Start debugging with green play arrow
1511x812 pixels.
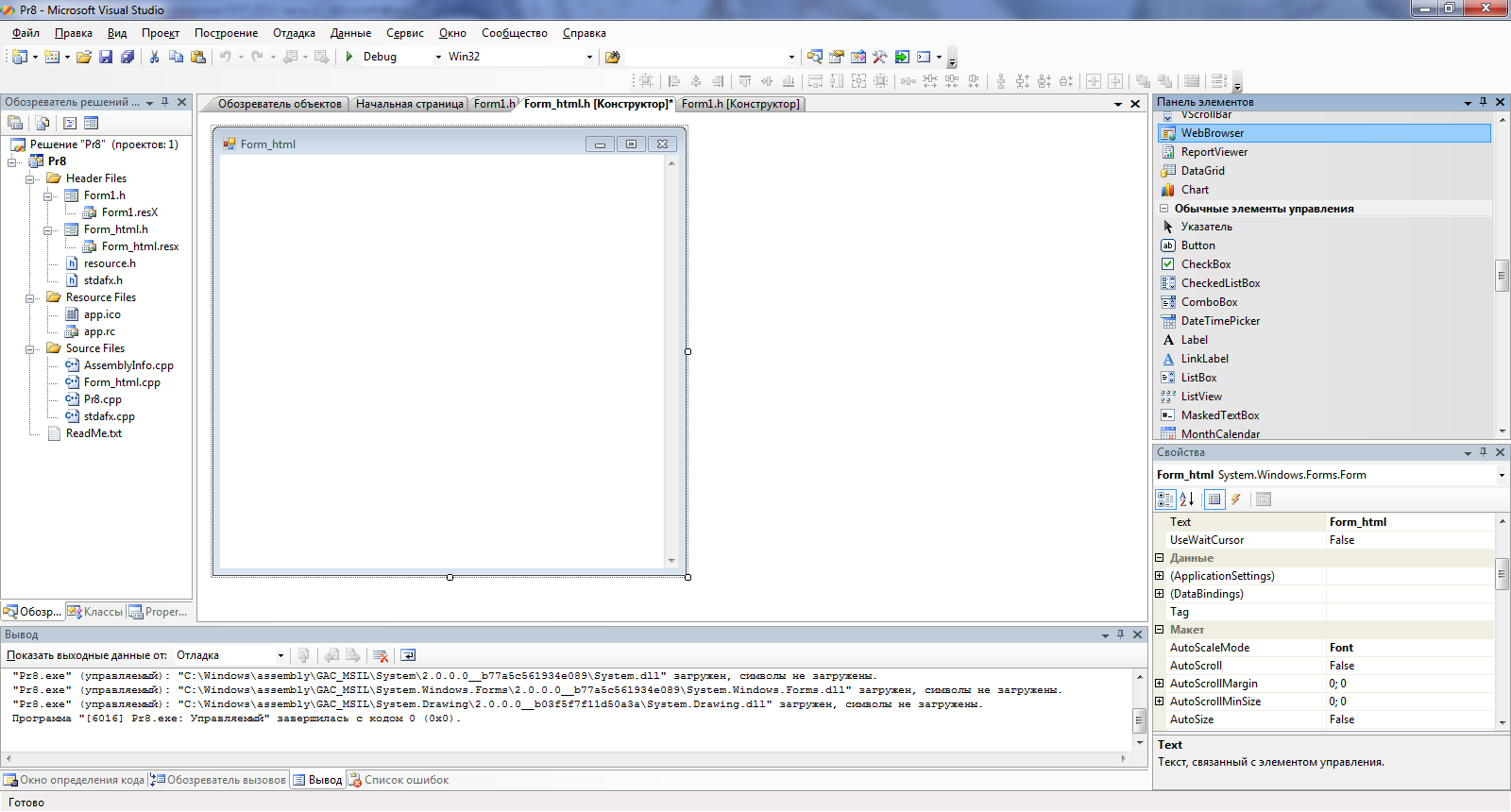[x=349, y=57]
